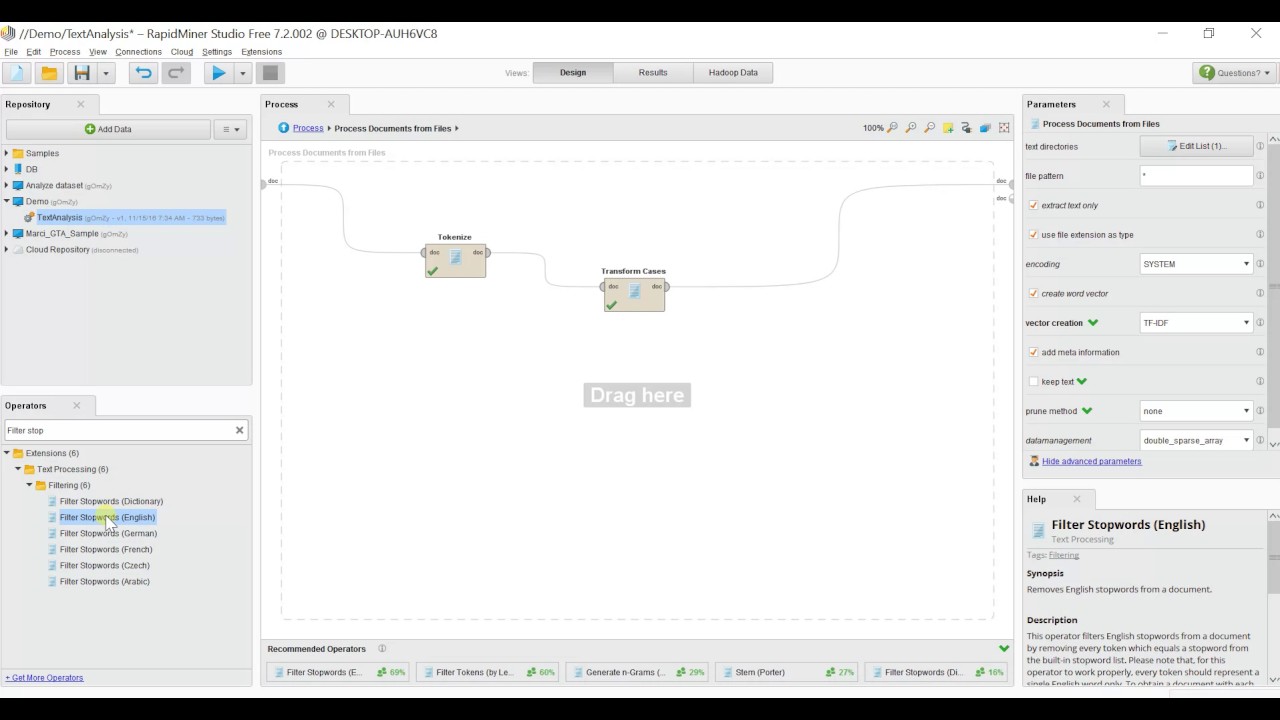Image resolution: width=1280 pixels, height=720 pixels.
Task: Select Filter Stopwords (Dictionary) operator
Action: pos(111,501)
